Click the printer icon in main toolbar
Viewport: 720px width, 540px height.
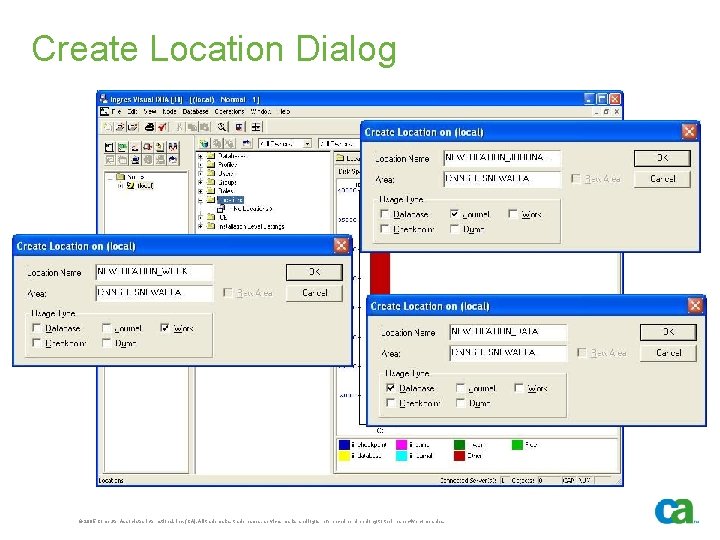[149, 127]
